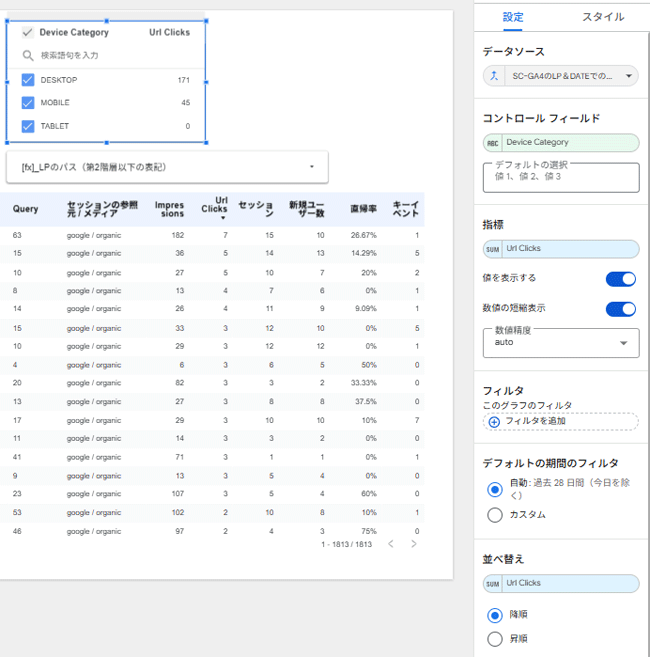Go to previous table page arrow
Viewport: 650px width, 657px height.
(x=391, y=544)
